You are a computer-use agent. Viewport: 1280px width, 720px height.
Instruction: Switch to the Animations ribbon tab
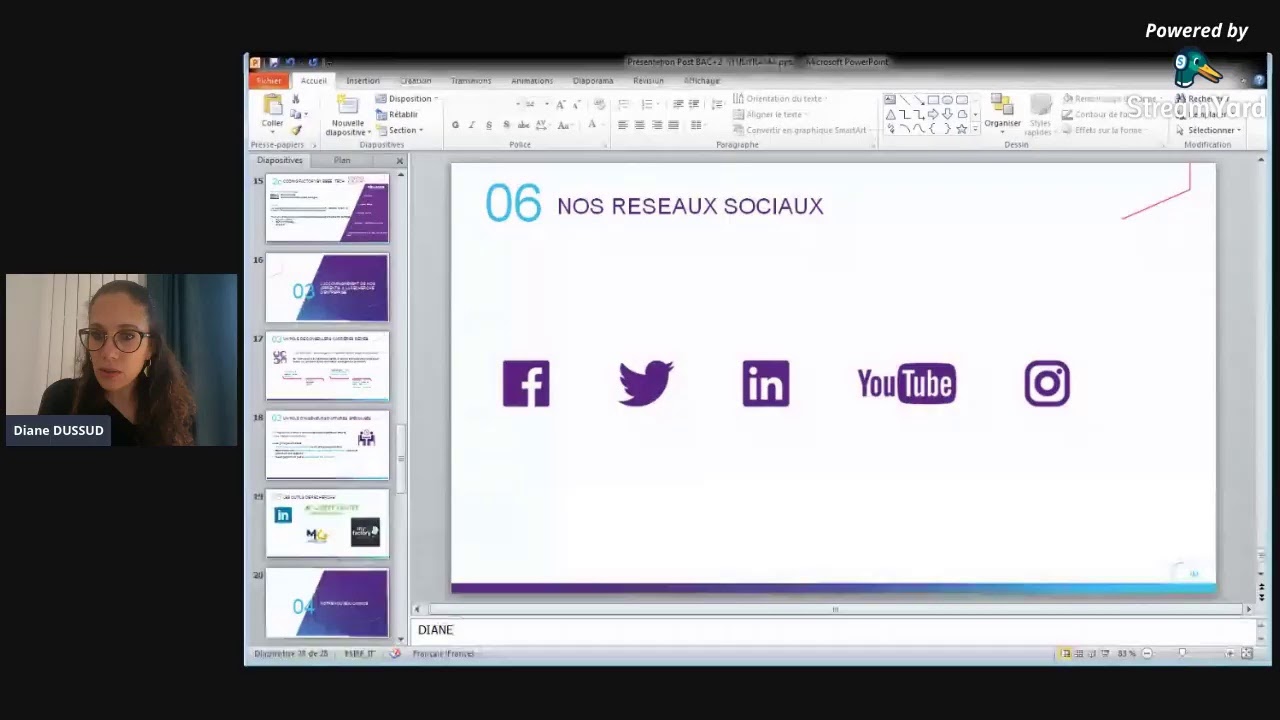(x=532, y=81)
